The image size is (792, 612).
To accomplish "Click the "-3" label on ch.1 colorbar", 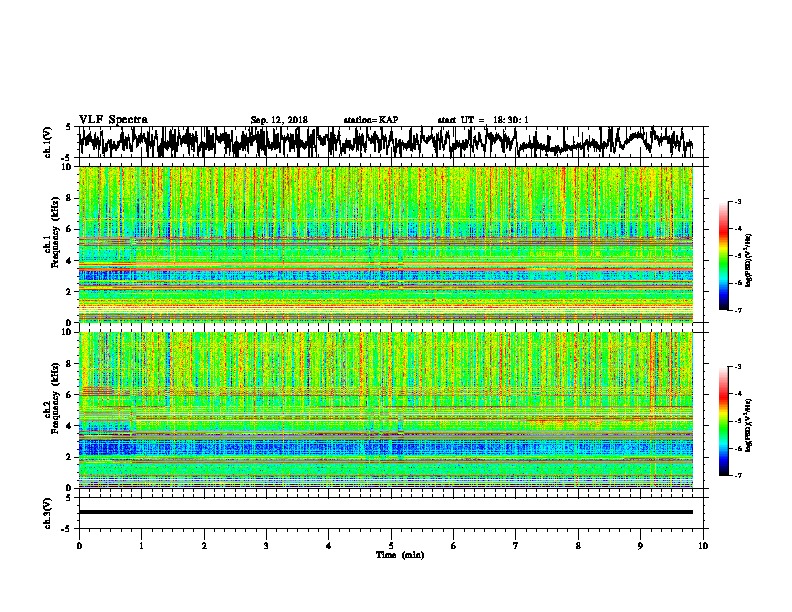I will (x=737, y=202).
